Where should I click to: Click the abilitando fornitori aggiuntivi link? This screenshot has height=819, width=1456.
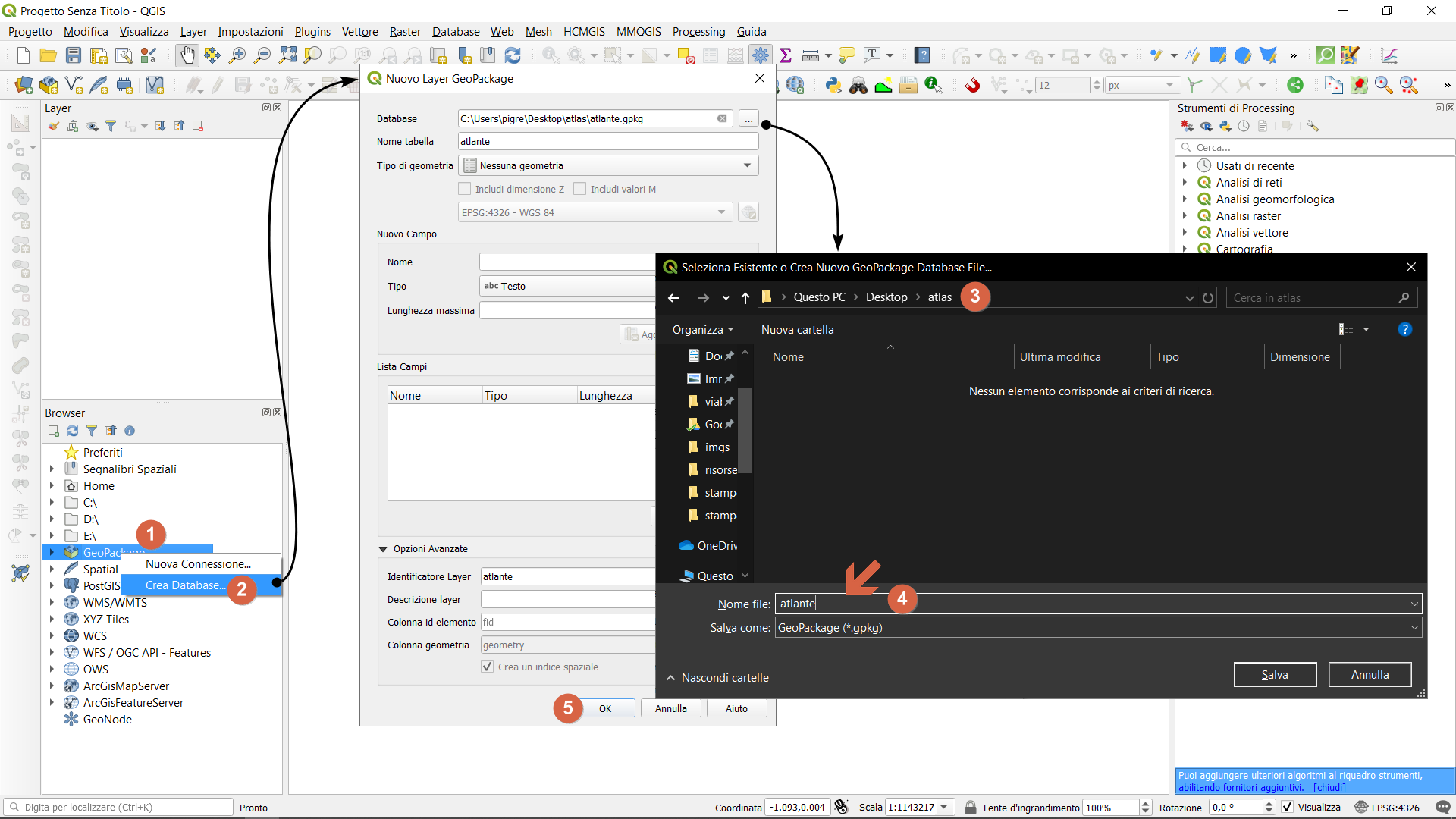pyautogui.click(x=1241, y=787)
